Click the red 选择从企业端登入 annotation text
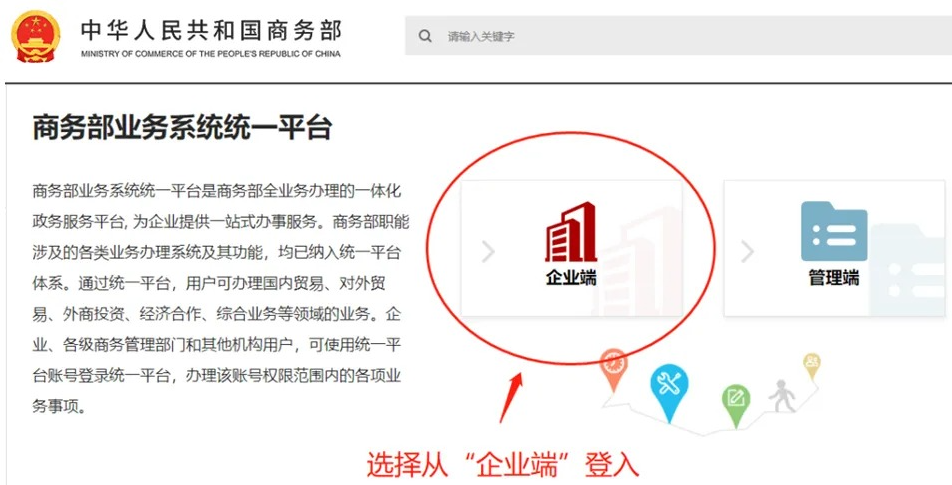Image resolution: width=952 pixels, height=485 pixels. (503, 465)
